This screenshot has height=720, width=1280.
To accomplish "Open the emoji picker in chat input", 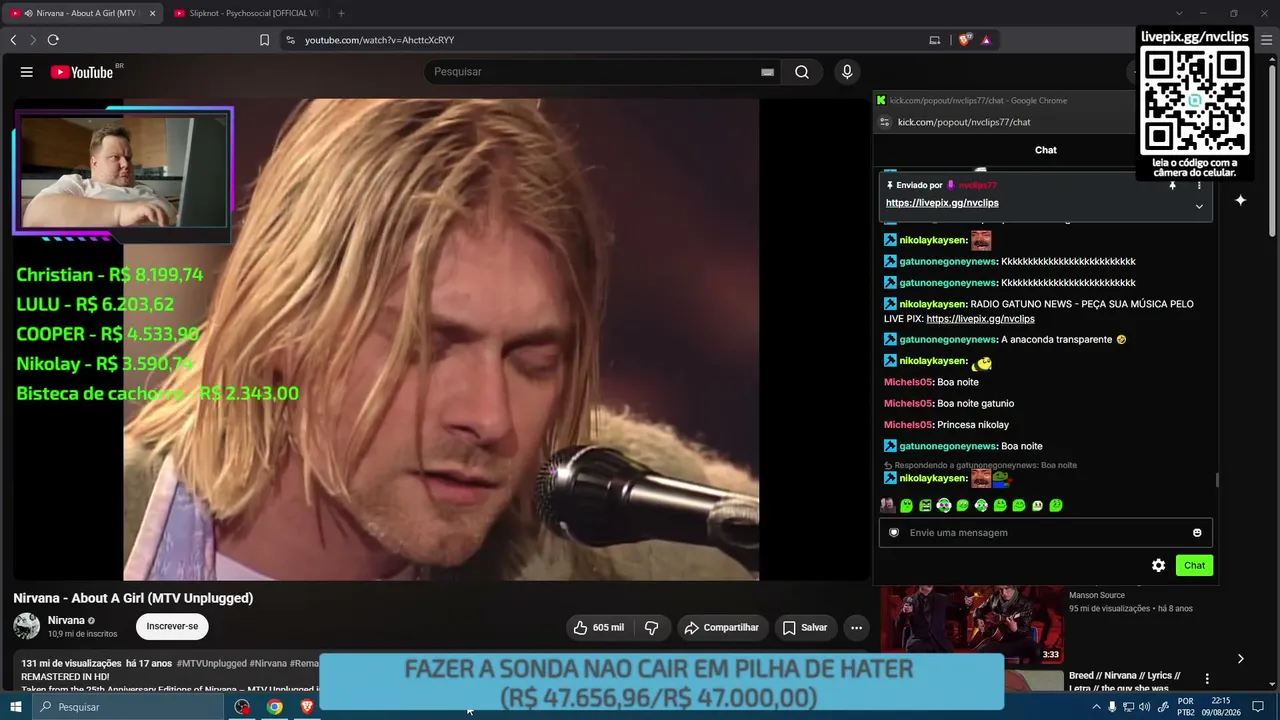I will pos(1197,533).
